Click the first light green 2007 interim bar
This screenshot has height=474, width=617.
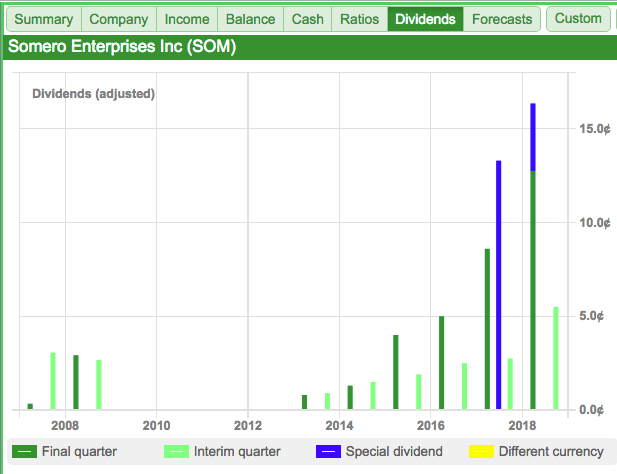pos(53,381)
